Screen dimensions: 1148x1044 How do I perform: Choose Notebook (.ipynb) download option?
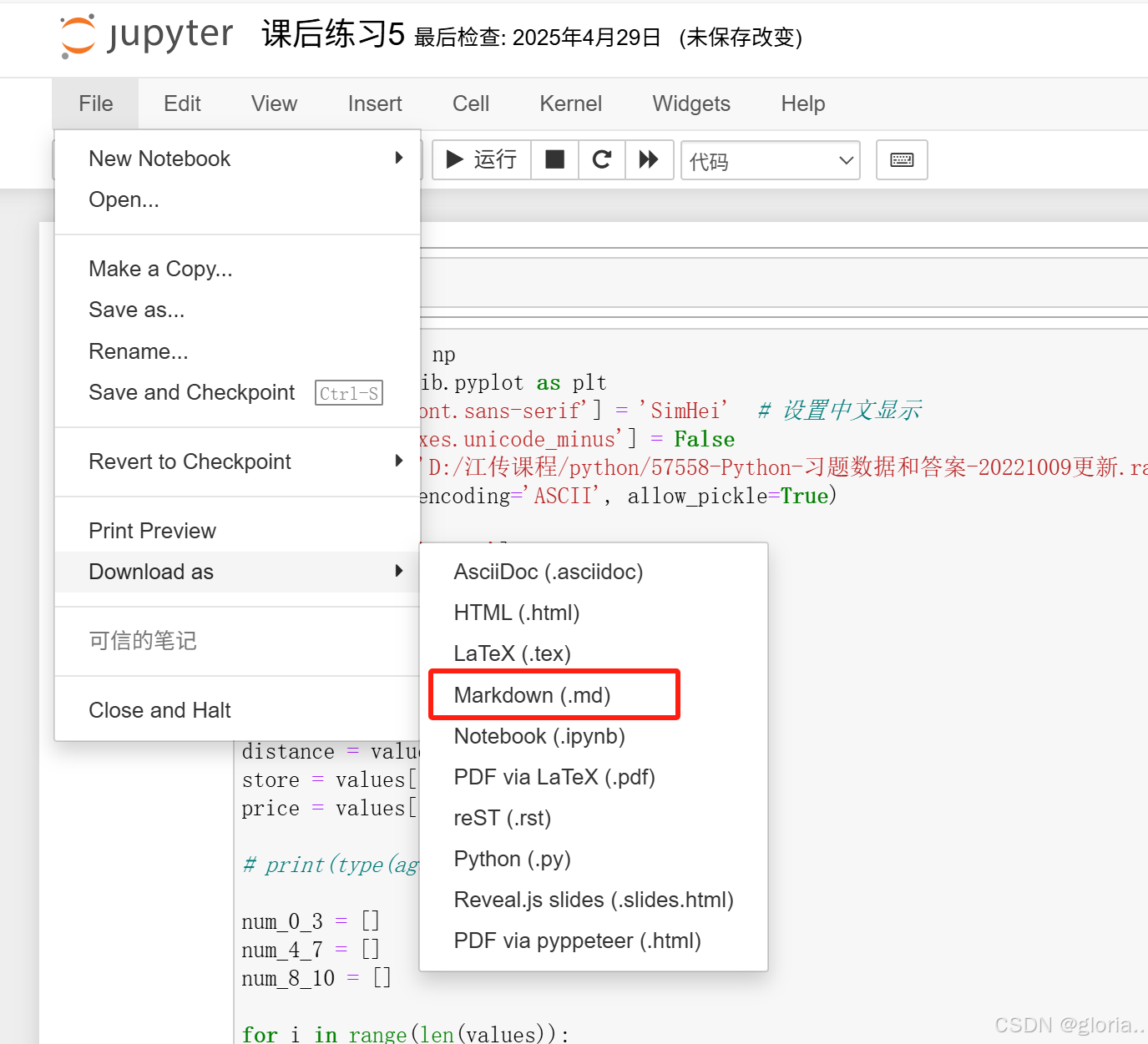click(x=539, y=736)
